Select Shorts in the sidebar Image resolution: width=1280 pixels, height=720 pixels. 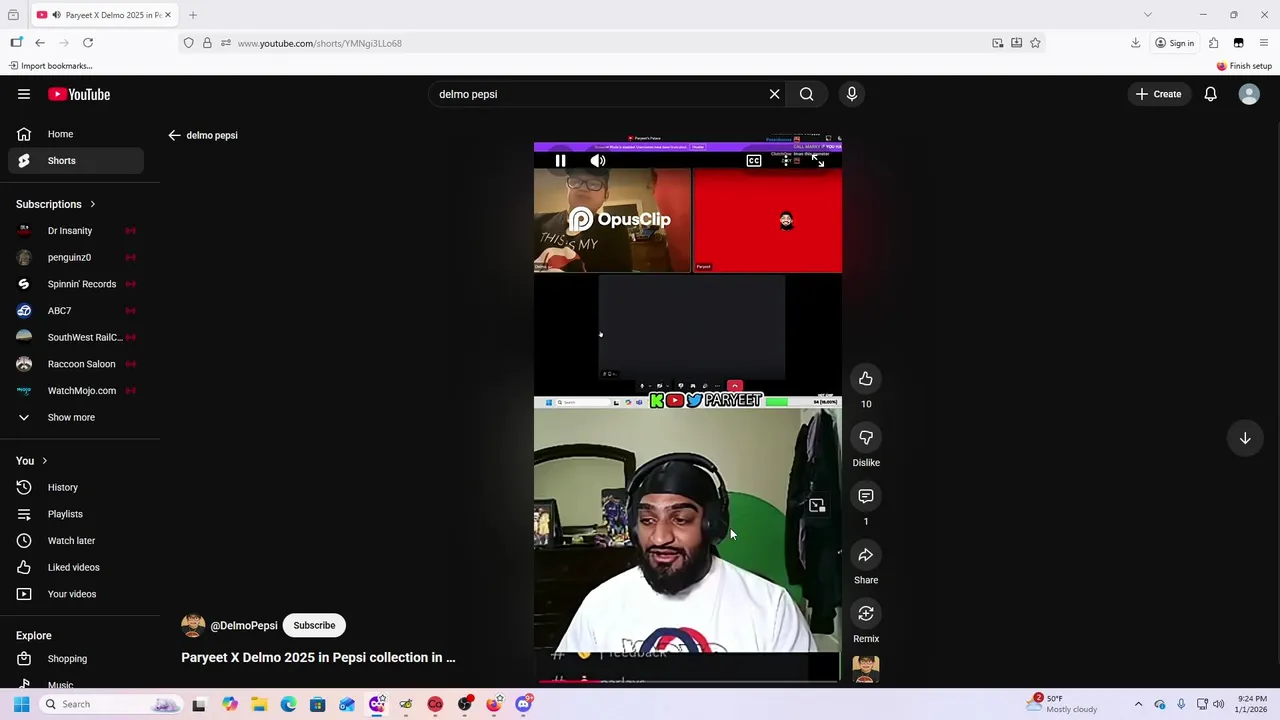pyautogui.click(x=76, y=160)
